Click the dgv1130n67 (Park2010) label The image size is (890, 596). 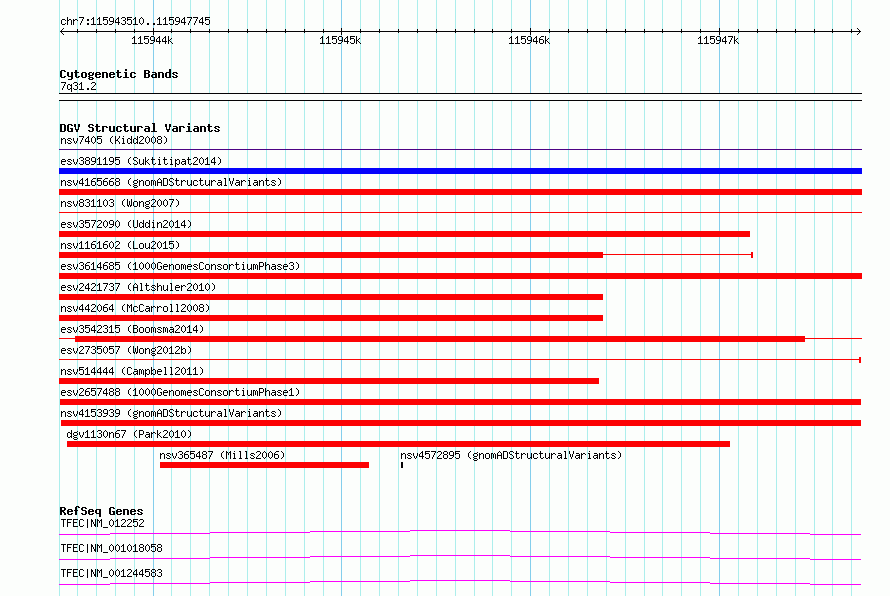129,434
